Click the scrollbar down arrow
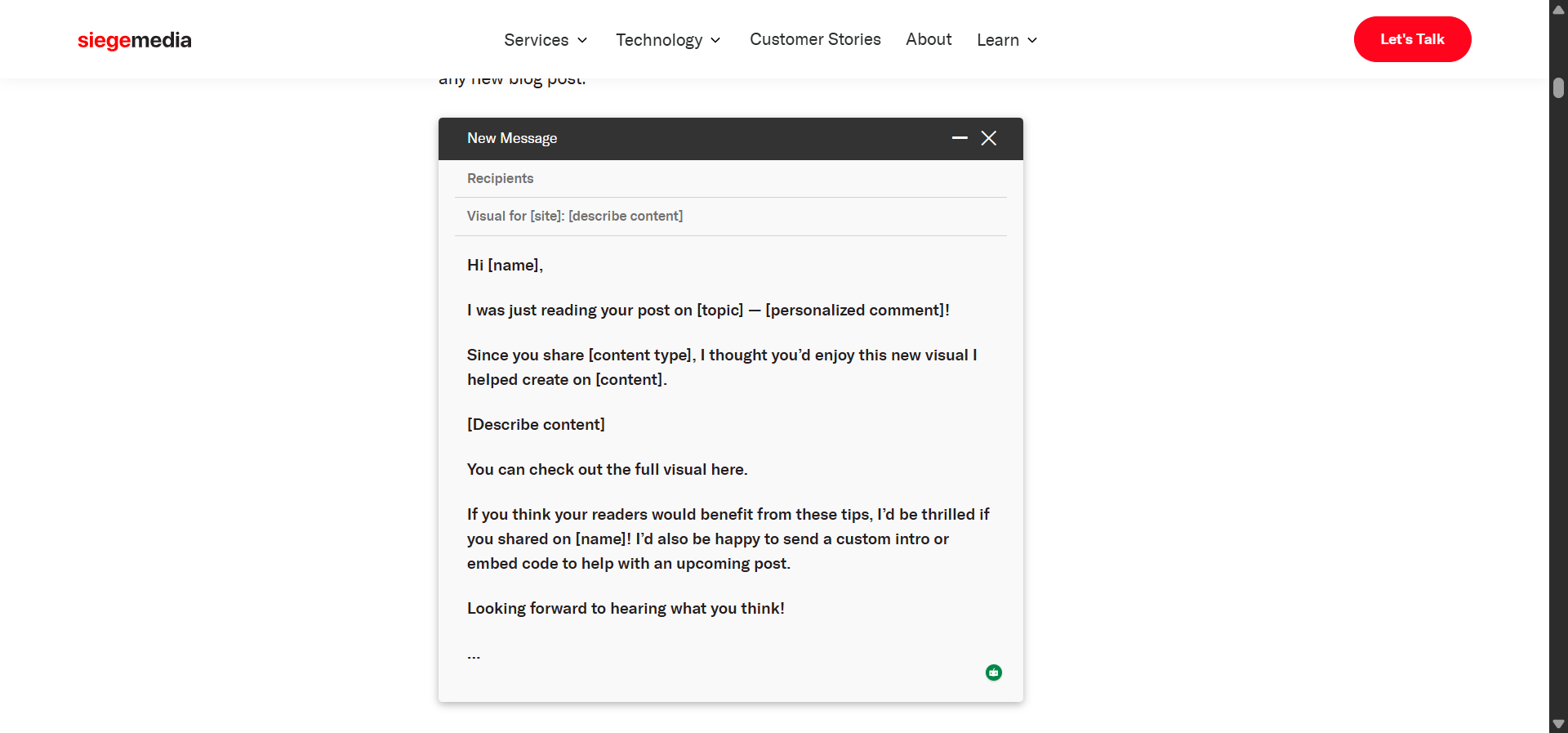 pos(1558,724)
